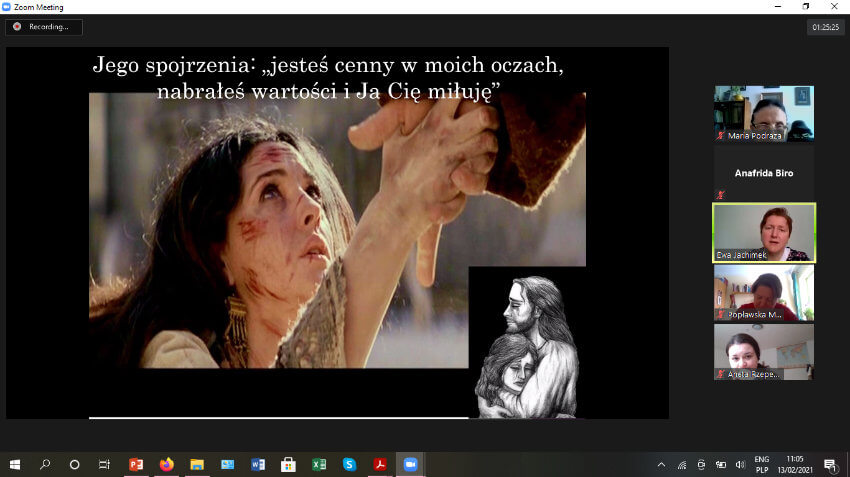Image resolution: width=850 pixels, height=477 pixels.
Task: Click the meeting timer showing 01:25:25
Action: click(x=825, y=28)
